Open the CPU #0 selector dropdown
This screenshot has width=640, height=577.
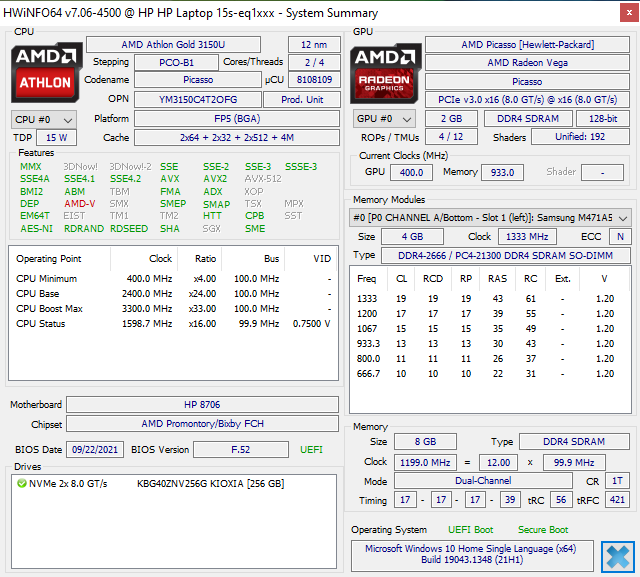44,120
